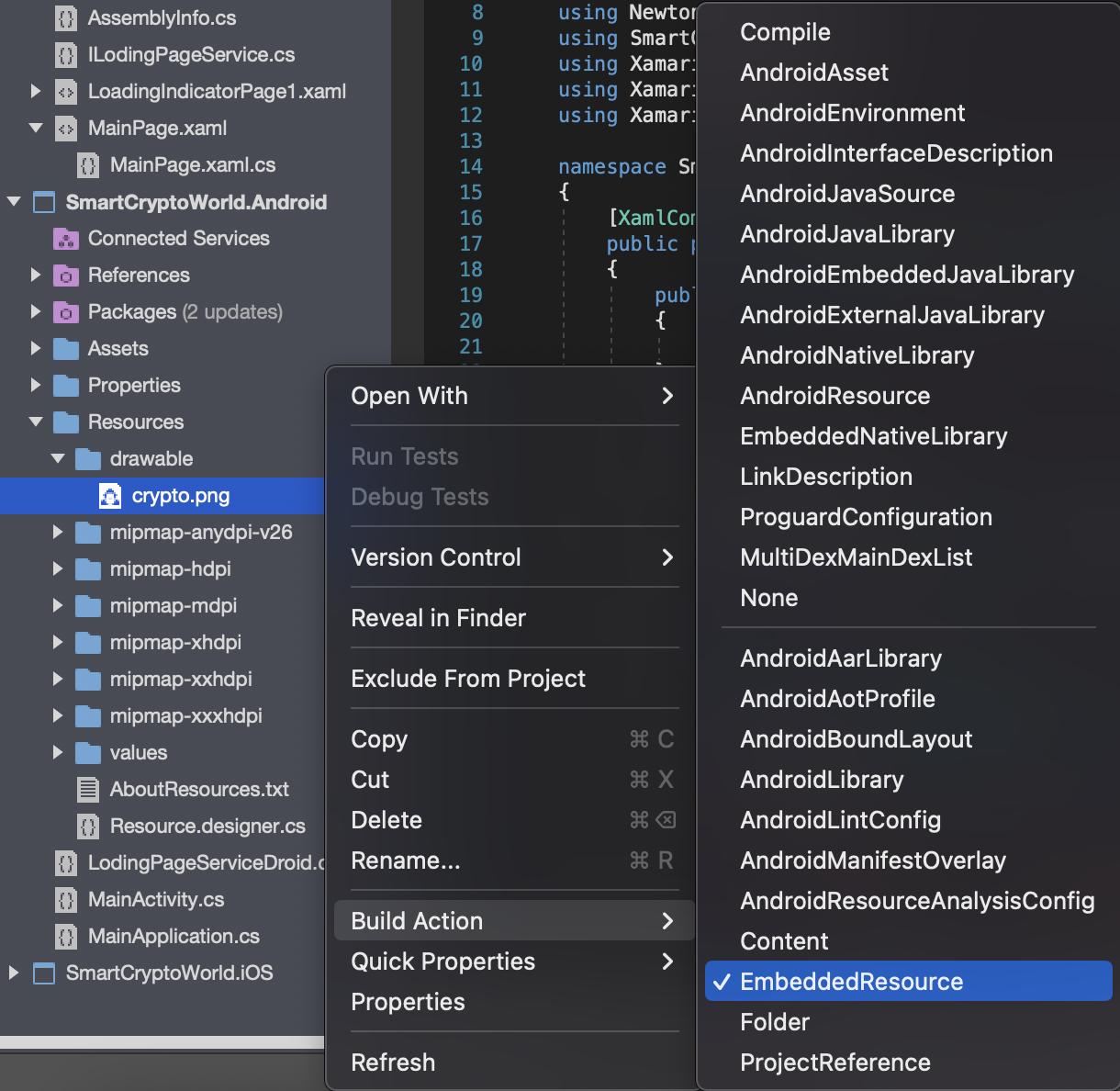This screenshot has width=1120, height=1091.
Task: Click the ILodingPageService.cs file icon
Action: coord(65,55)
